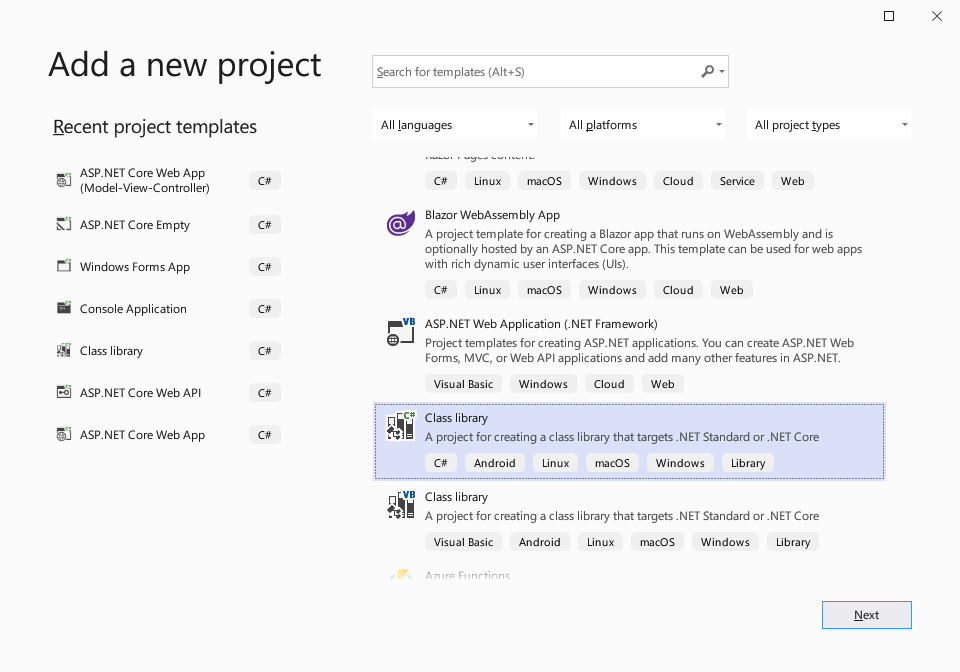Click the C# badge next to Windows Forms App
The width and height of the screenshot is (960, 672).
(x=264, y=267)
